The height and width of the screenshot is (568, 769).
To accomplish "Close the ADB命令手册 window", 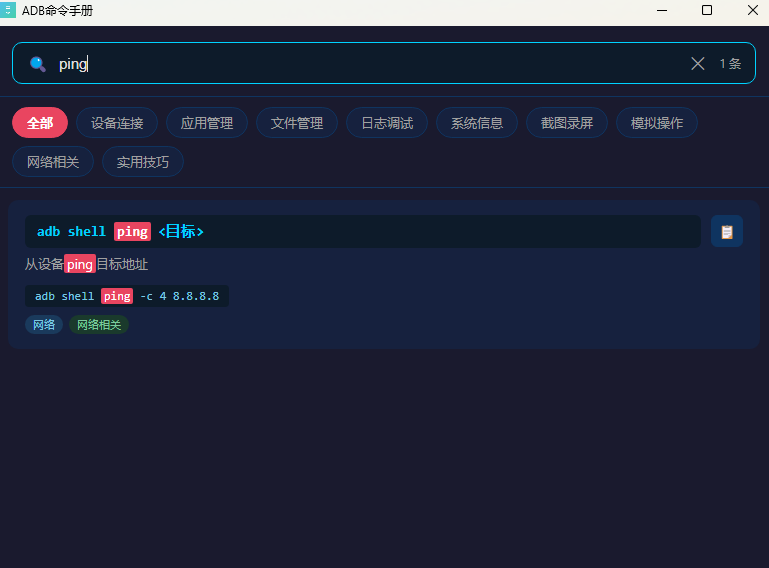I will point(753,10).
